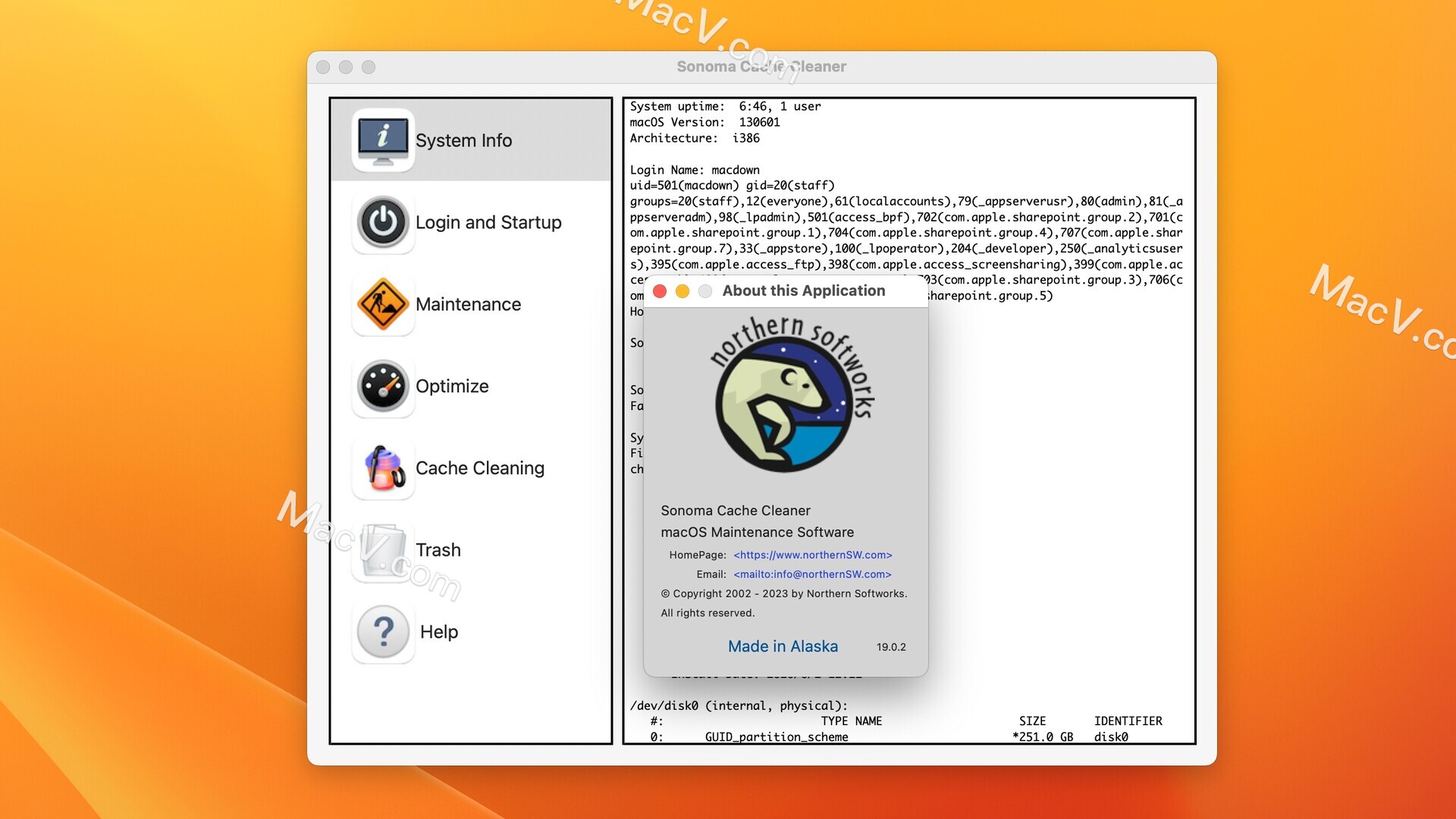Click the Login and Startup power icon
Image resolution: width=1456 pixels, height=819 pixels.
coord(383,222)
